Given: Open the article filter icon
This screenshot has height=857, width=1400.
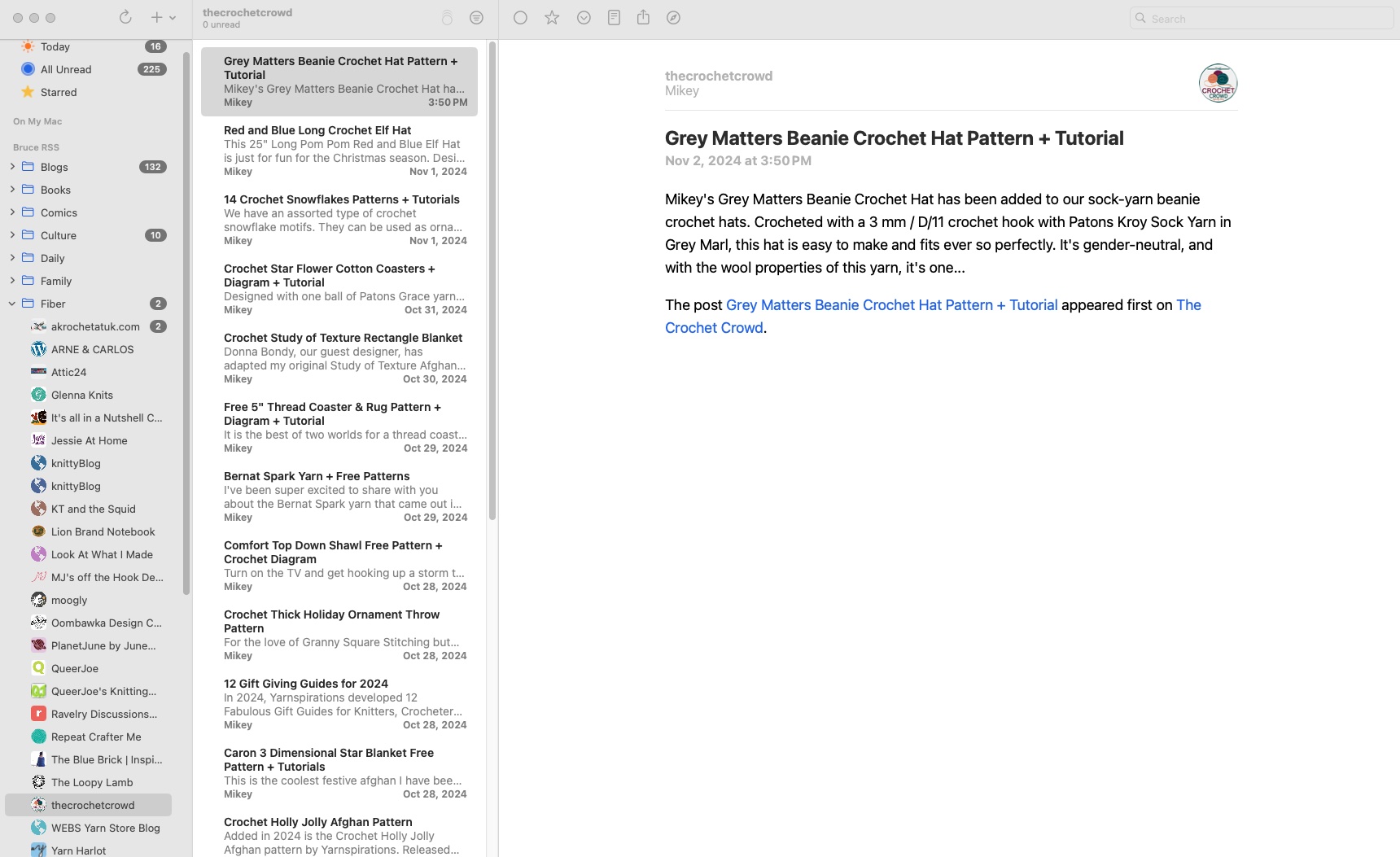Looking at the screenshot, I should pos(476,18).
